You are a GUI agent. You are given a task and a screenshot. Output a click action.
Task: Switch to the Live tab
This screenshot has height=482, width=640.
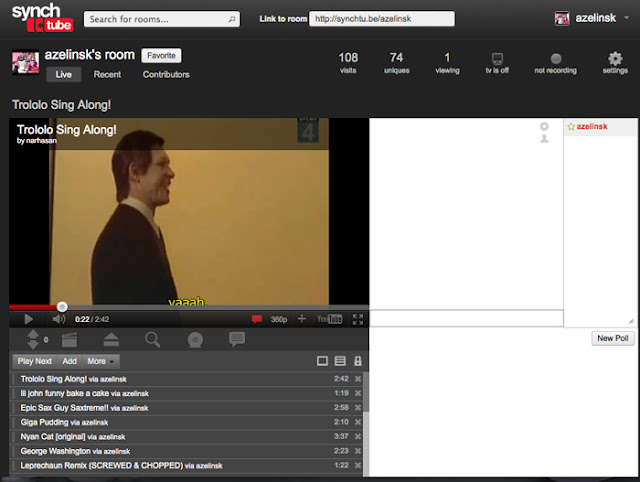(63, 75)
